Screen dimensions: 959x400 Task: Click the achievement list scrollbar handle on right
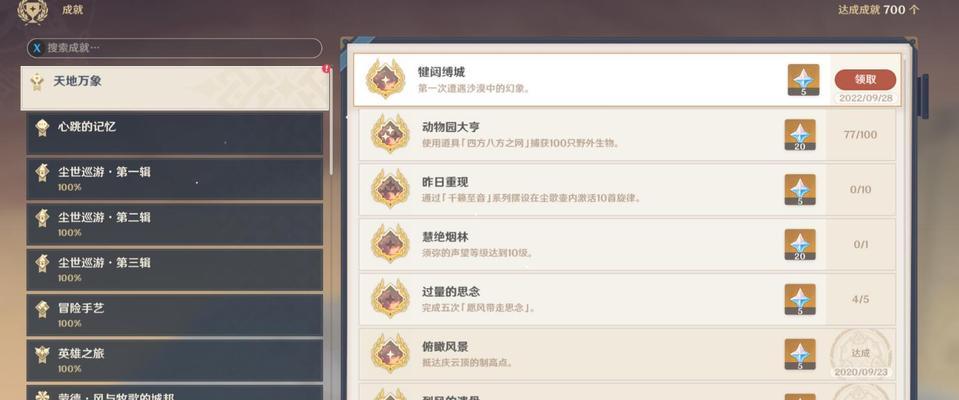(x=924, y=97)
